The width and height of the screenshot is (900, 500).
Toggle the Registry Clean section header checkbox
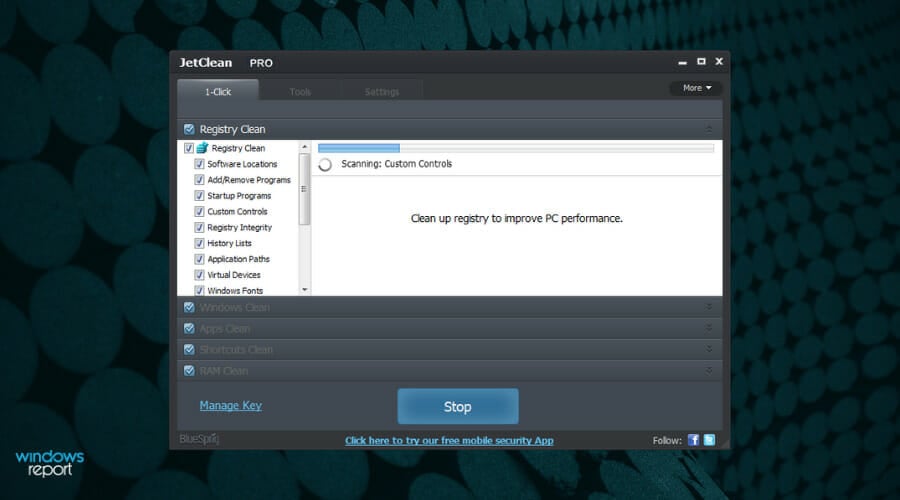189,129
